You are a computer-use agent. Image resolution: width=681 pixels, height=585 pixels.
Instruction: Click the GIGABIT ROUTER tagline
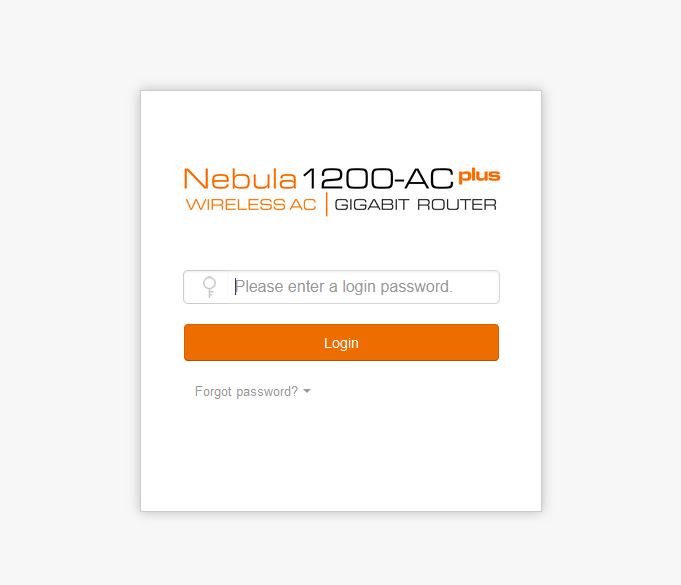(415, 205)
